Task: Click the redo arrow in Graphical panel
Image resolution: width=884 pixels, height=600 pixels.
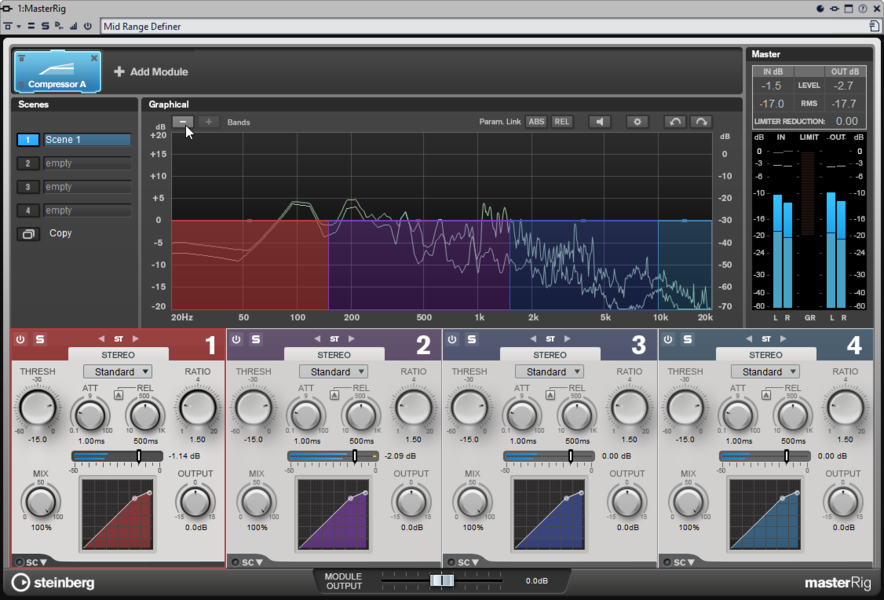Action: point(701,122)
